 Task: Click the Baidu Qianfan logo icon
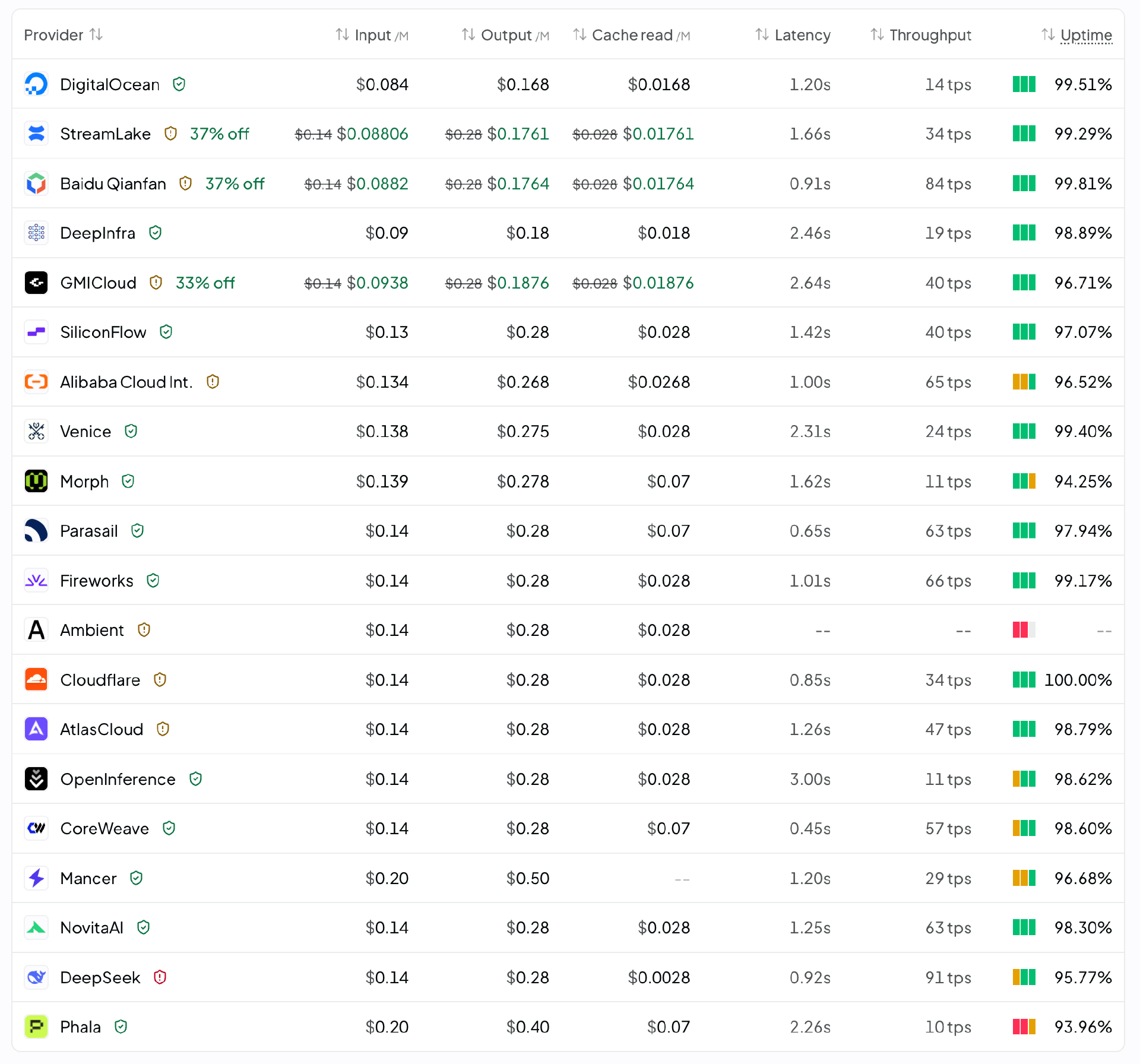(x=36, y=183)
